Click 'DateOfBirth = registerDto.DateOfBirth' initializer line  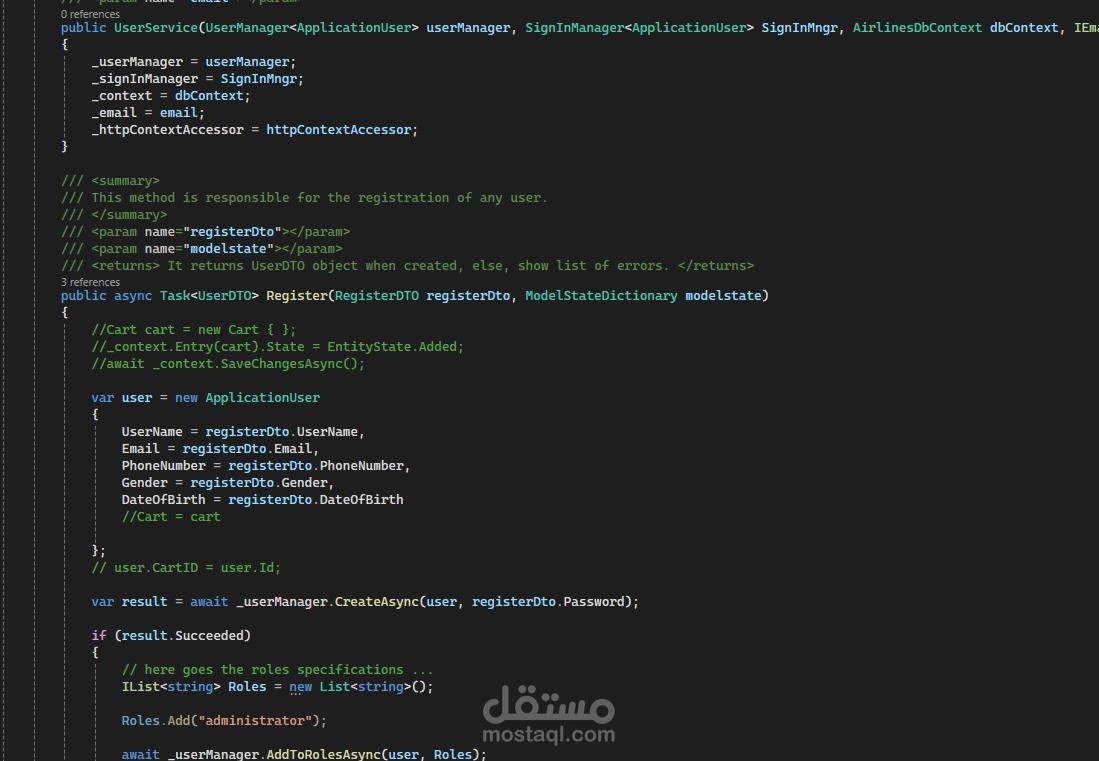(x=262, y=500)
